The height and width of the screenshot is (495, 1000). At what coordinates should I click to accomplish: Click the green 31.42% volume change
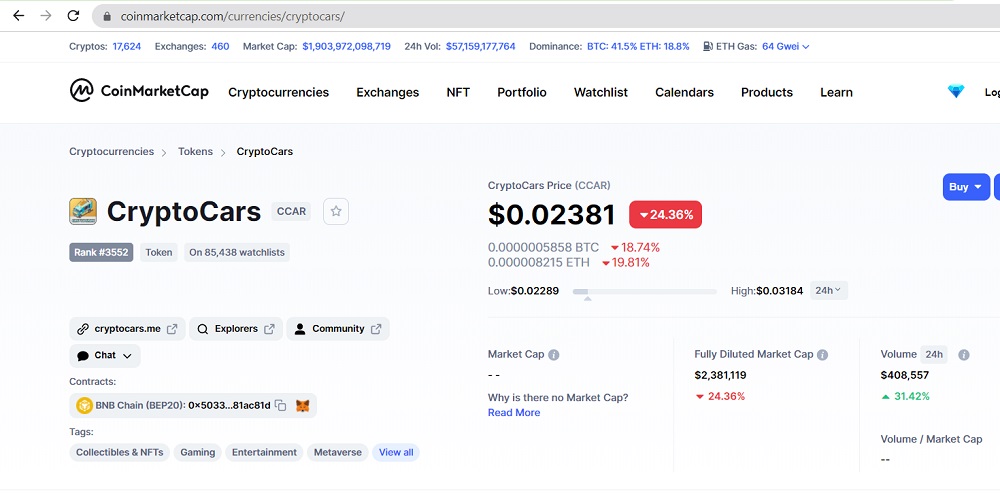tap(906, 397)
